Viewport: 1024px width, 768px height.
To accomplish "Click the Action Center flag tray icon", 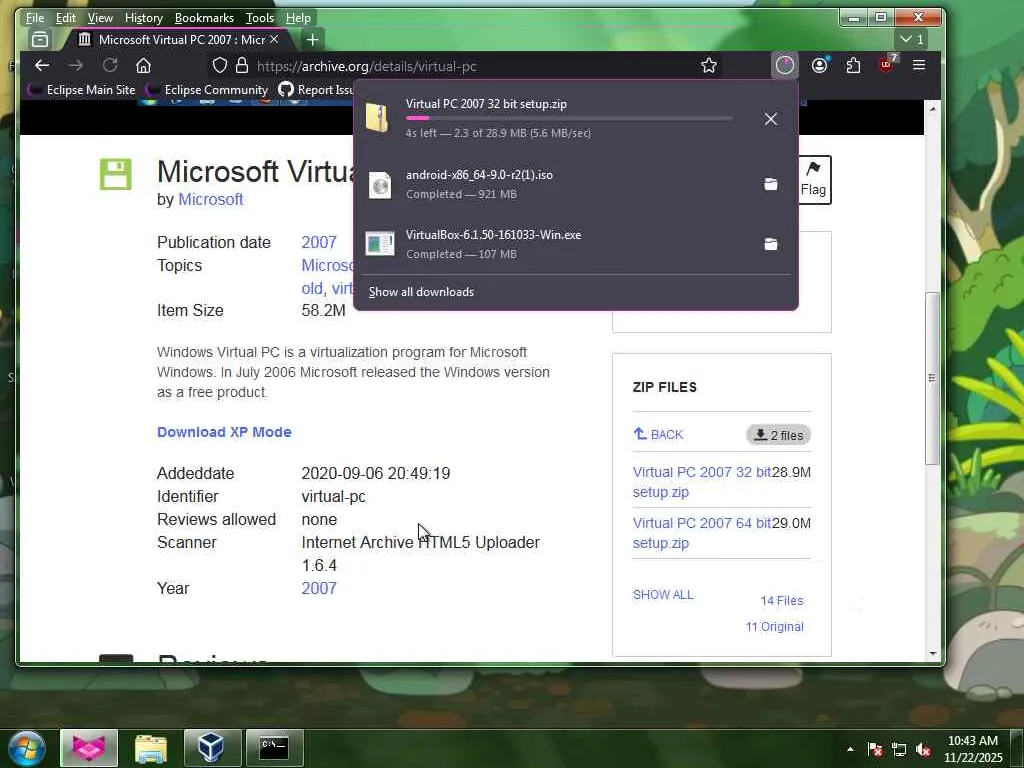I will 875,750.
